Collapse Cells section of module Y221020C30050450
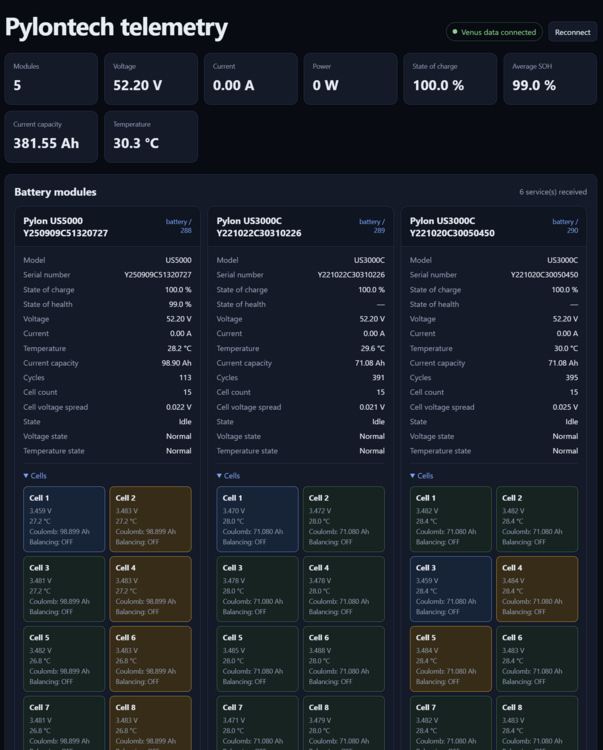This screenshot has height=750, width=603. point(421,475)
